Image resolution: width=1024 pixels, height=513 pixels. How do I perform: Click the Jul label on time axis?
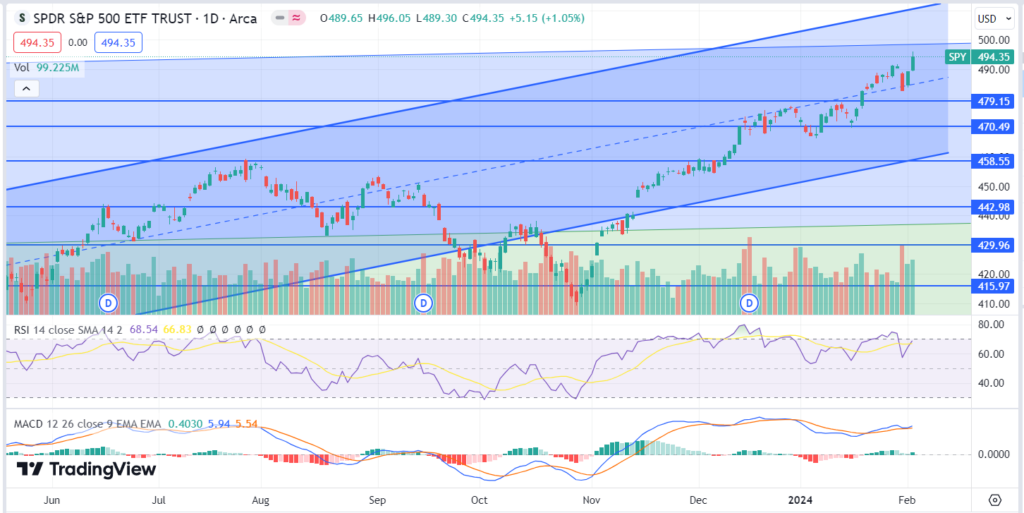pos(159,500)
